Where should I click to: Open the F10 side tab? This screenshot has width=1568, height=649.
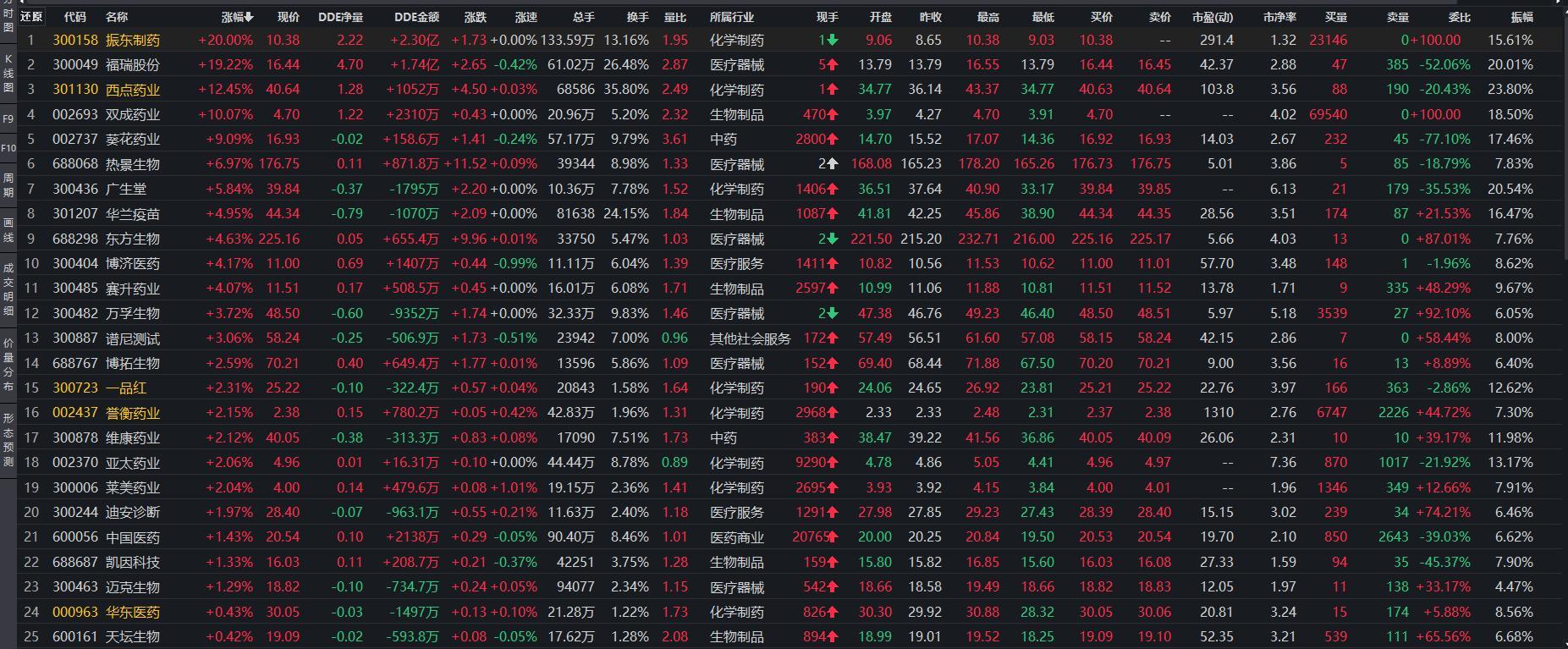pyautogui.click(x=8, y=148)
